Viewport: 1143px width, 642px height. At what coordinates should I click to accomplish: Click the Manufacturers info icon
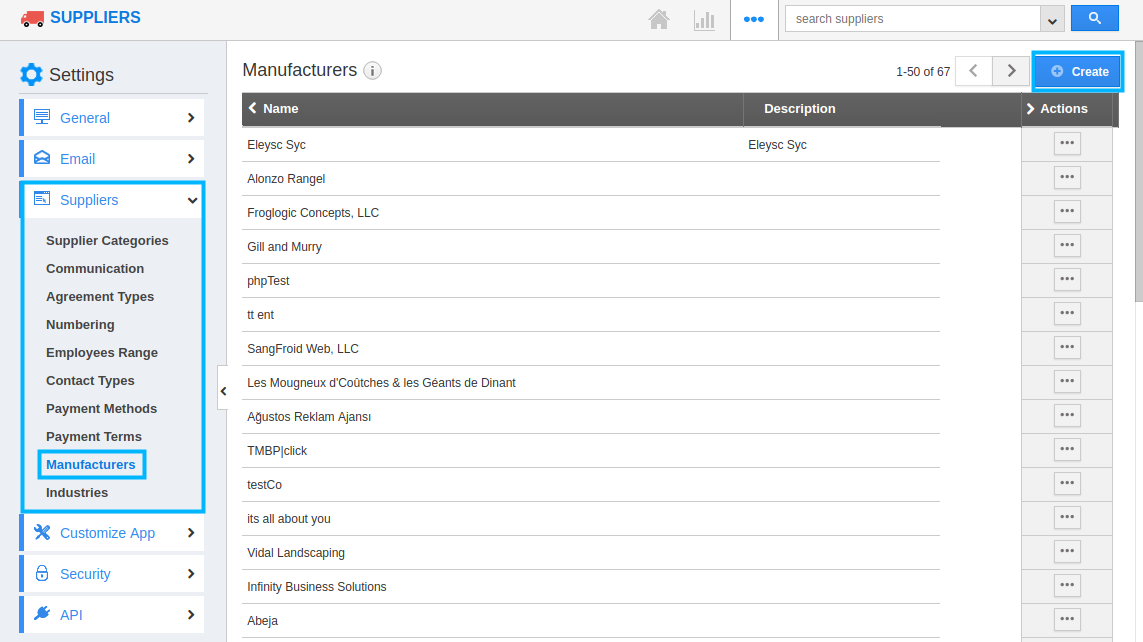coord(372,71)
